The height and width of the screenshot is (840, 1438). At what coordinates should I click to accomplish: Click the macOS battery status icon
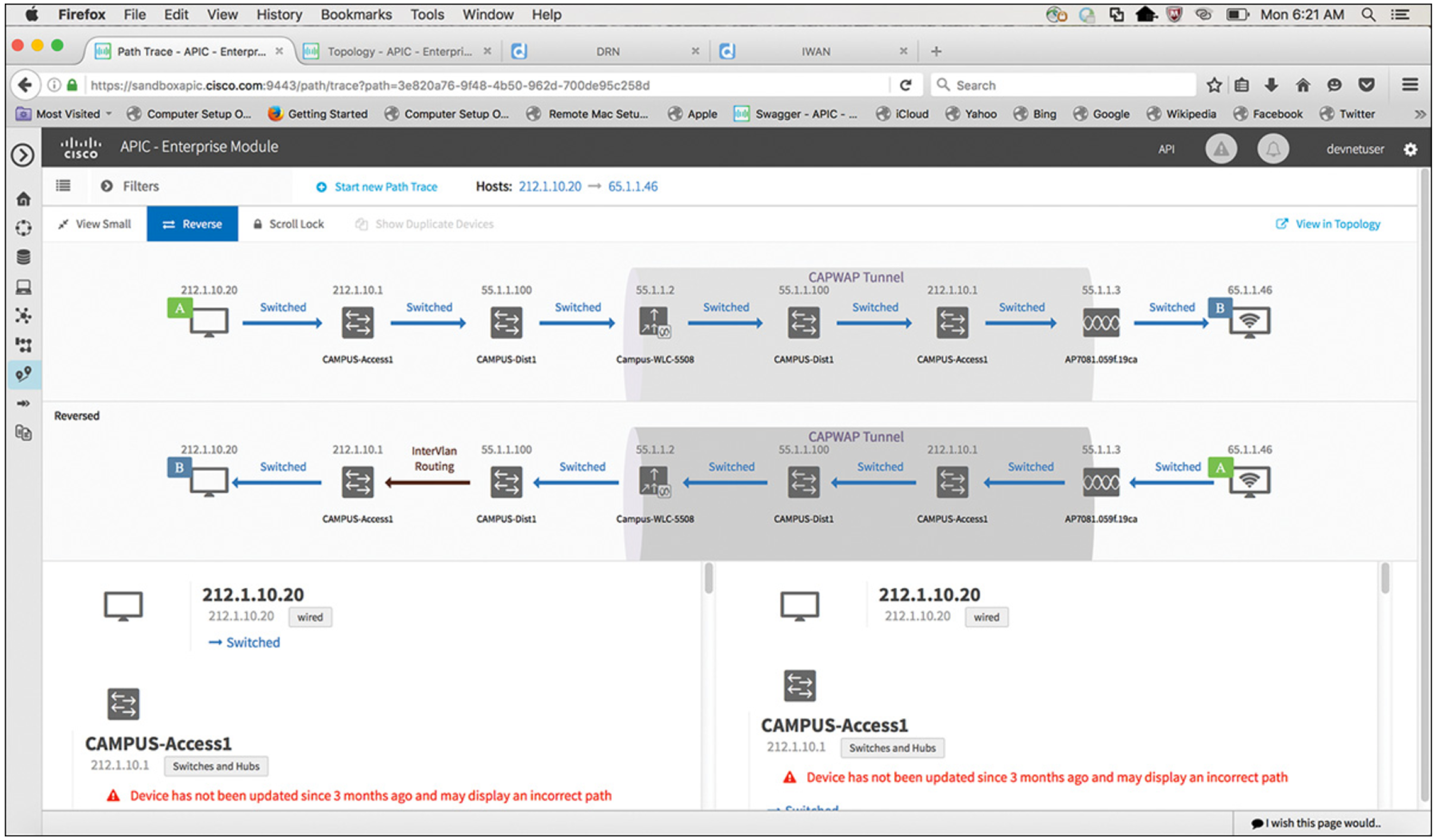tap(1237, 15)
